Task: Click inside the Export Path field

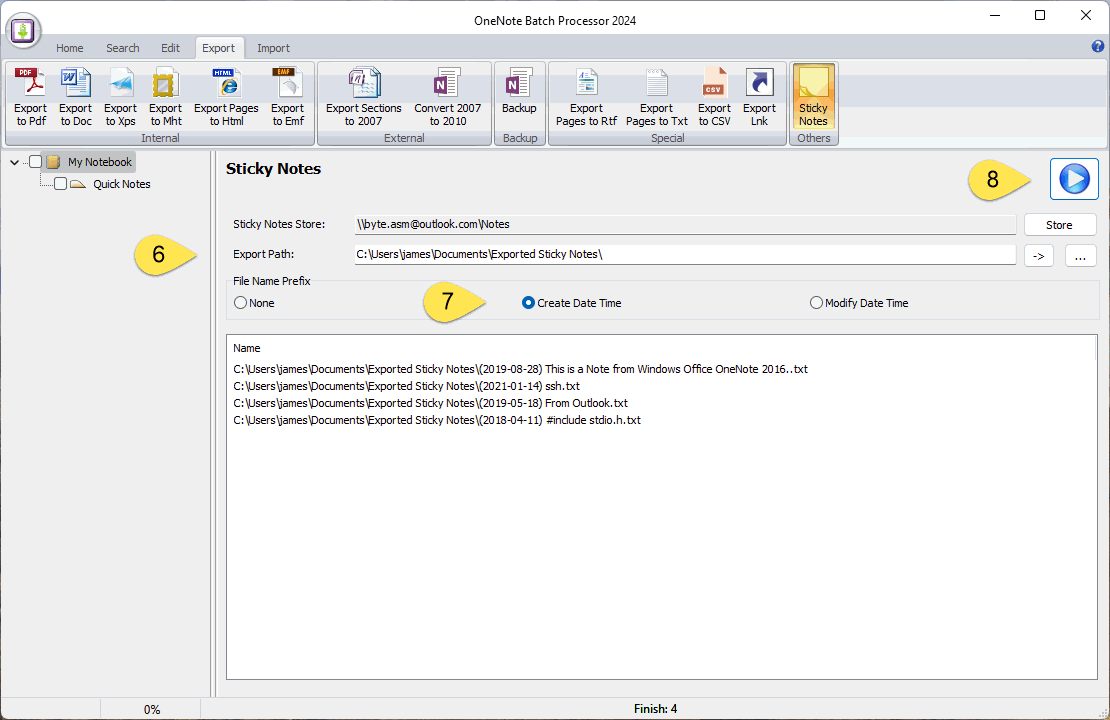Action: click(x=684, y=255)
